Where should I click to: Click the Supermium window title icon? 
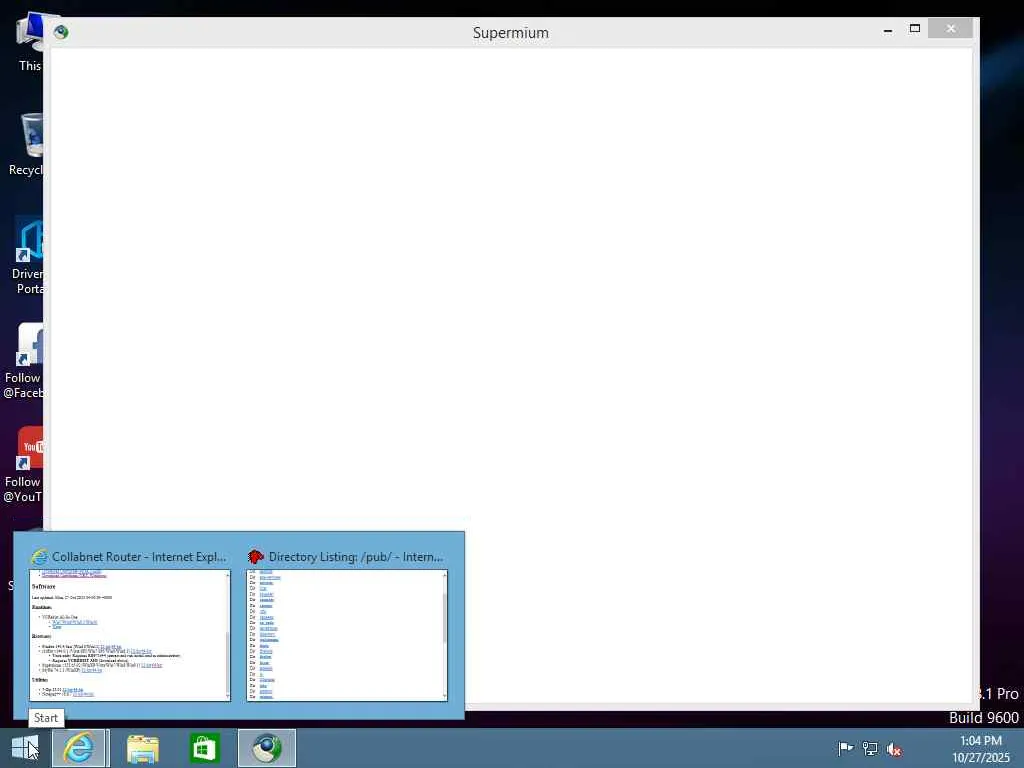(x=61, y=32)
